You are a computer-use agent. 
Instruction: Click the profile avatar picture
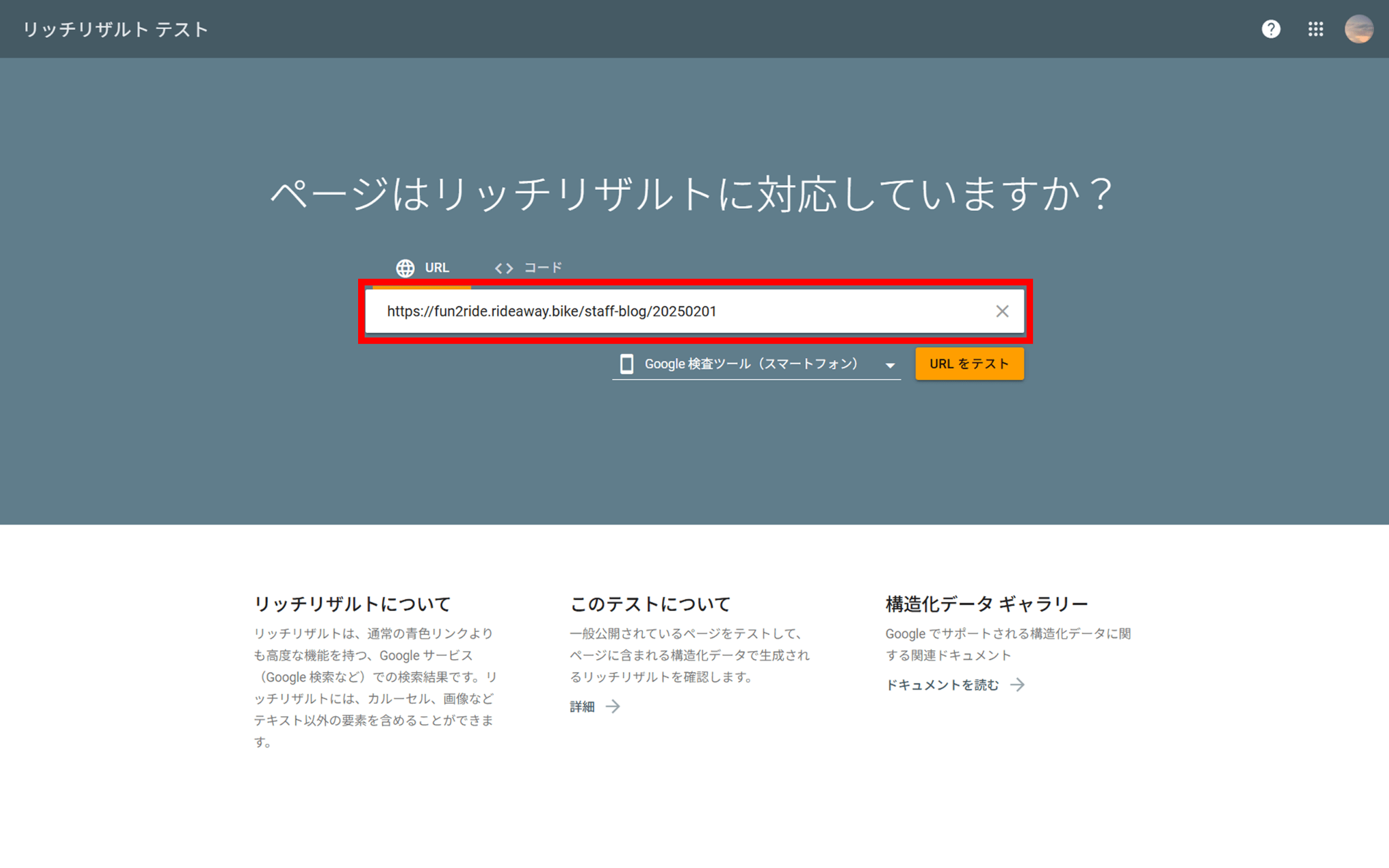pos(1358,29)
